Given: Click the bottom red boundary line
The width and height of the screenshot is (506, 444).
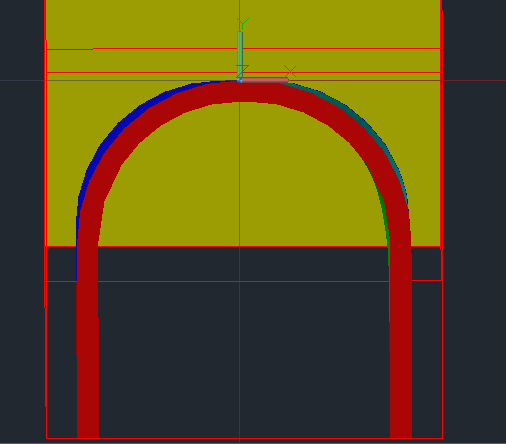Looking at the screenshot, I should coord(243,438).
